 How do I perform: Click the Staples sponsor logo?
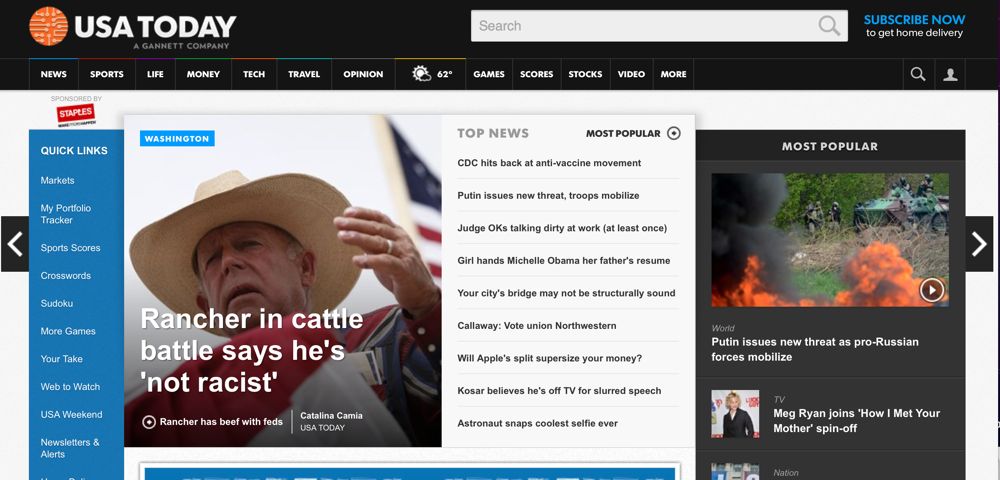pos(76,113)
